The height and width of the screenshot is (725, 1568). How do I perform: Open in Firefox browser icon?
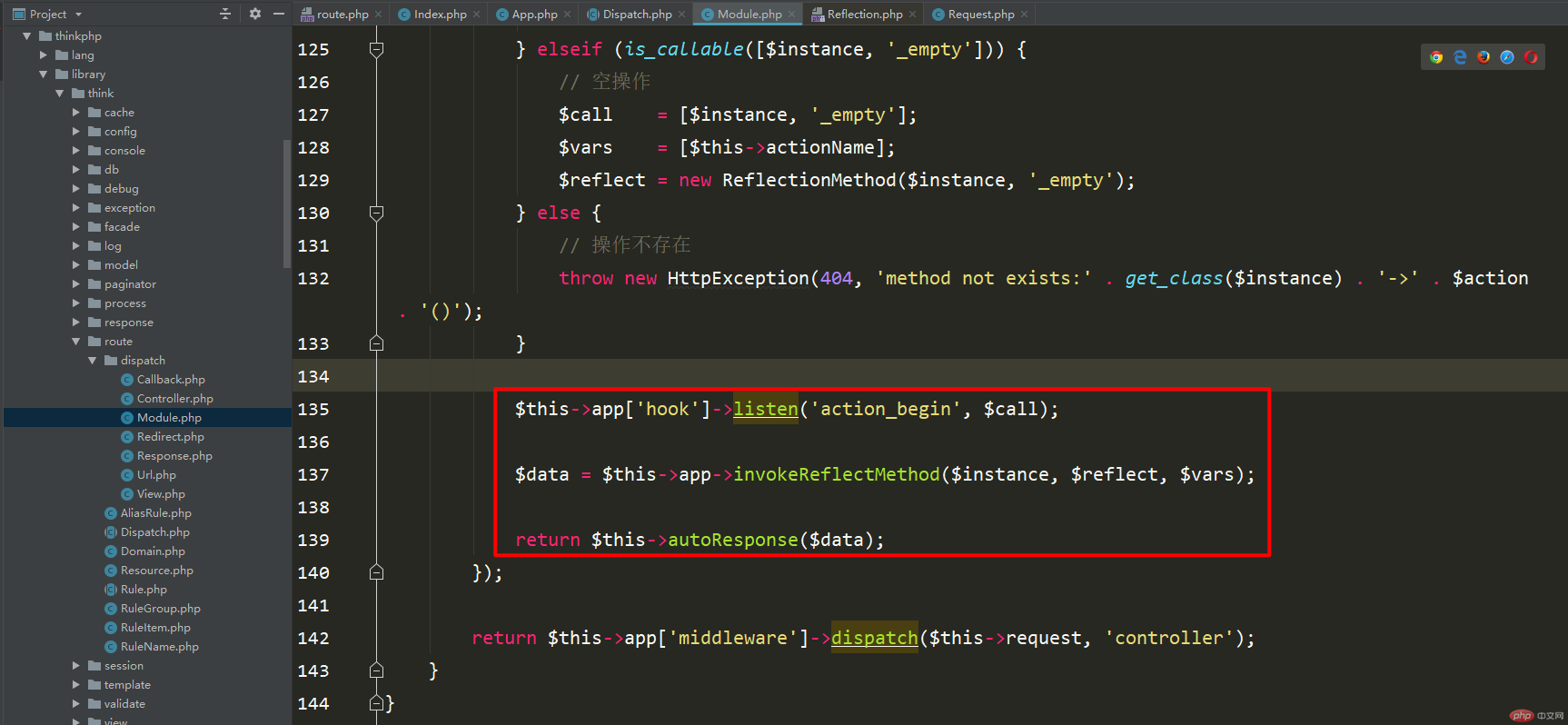(1484, 57)
